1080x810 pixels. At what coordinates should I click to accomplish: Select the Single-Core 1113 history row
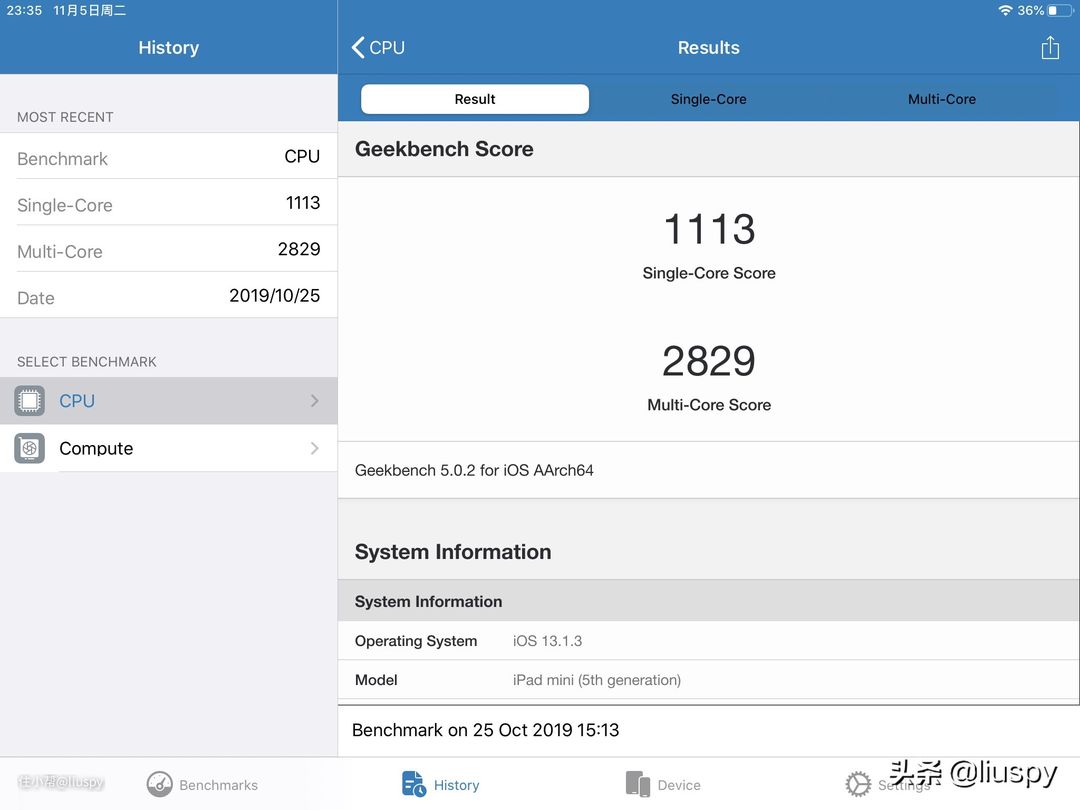tap(168, 204)
